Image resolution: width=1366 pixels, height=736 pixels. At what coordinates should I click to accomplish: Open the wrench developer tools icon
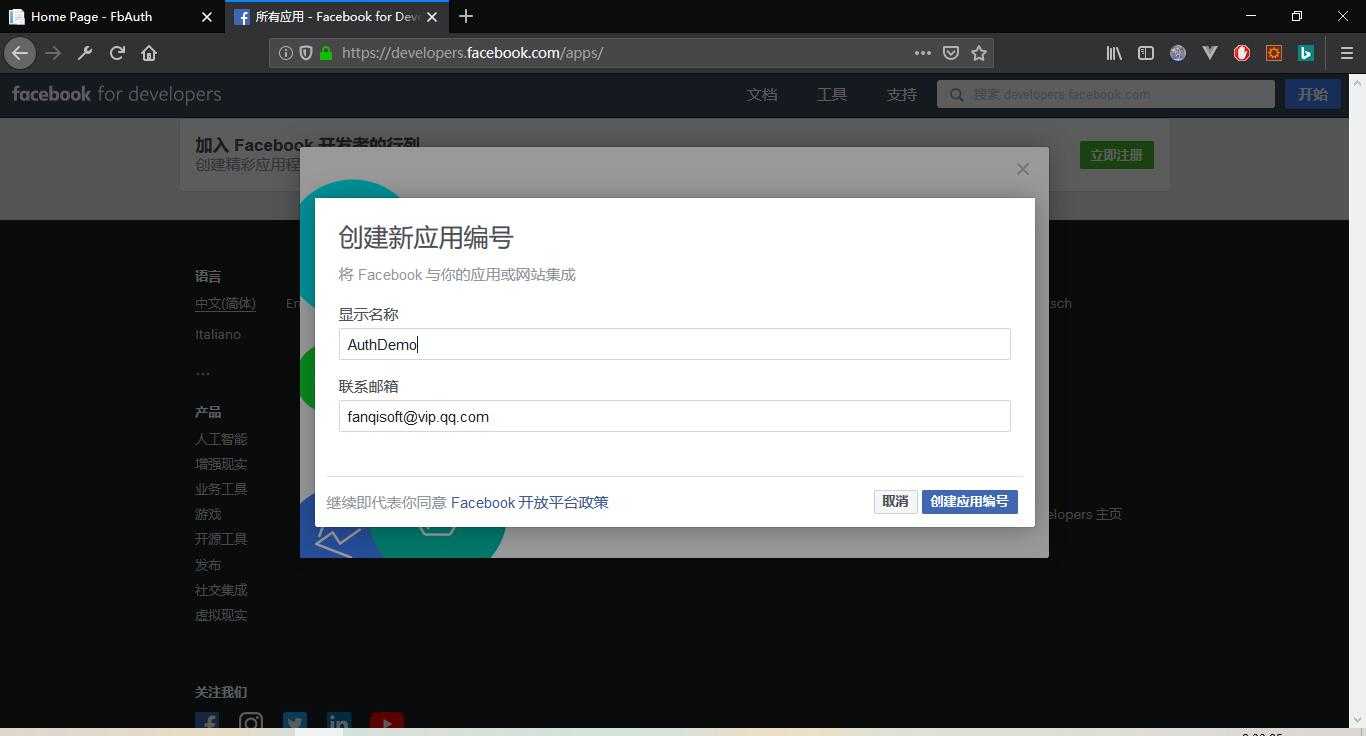85,53
